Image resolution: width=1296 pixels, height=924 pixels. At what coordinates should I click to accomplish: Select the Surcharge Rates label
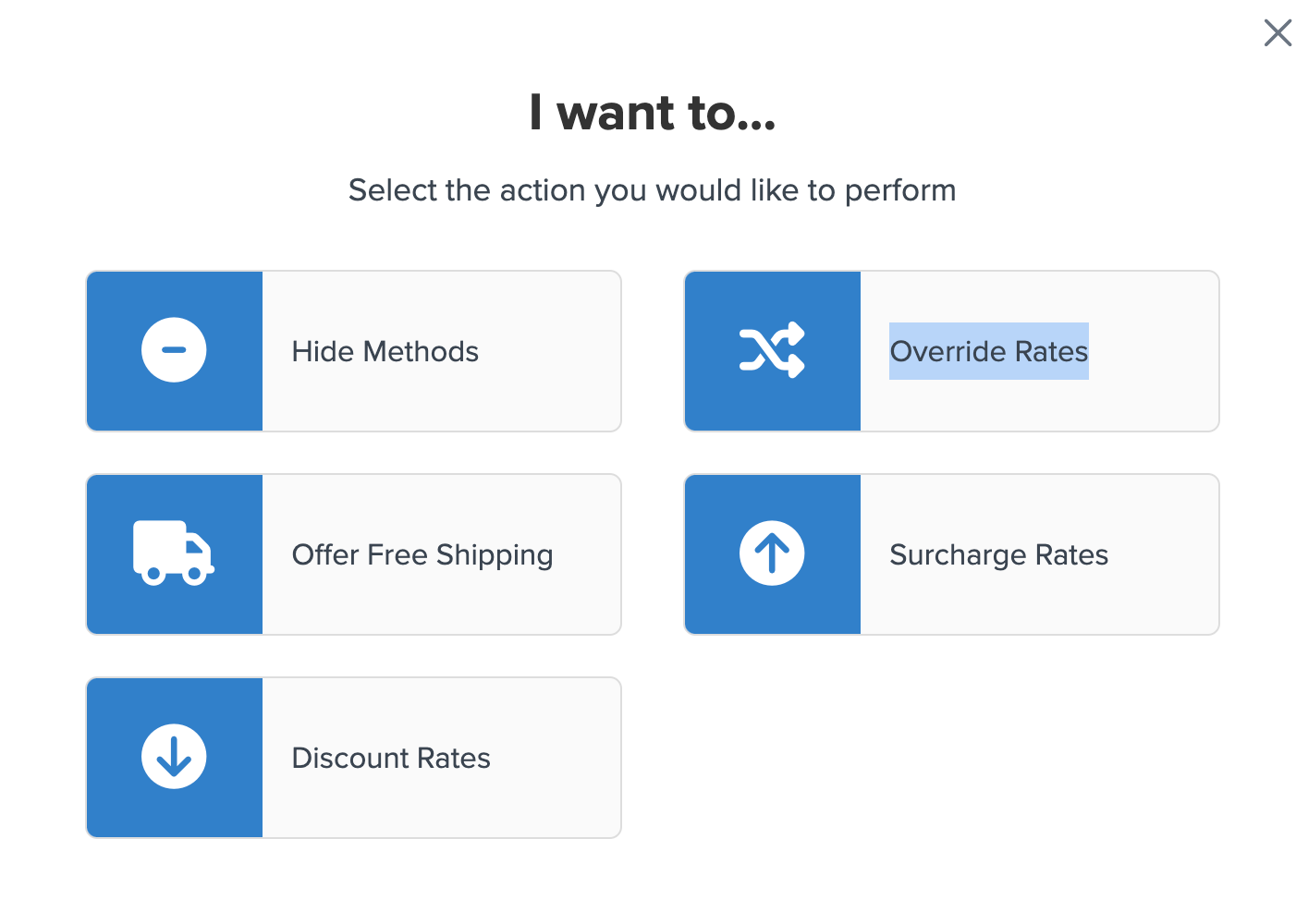[x=998, y=554]
